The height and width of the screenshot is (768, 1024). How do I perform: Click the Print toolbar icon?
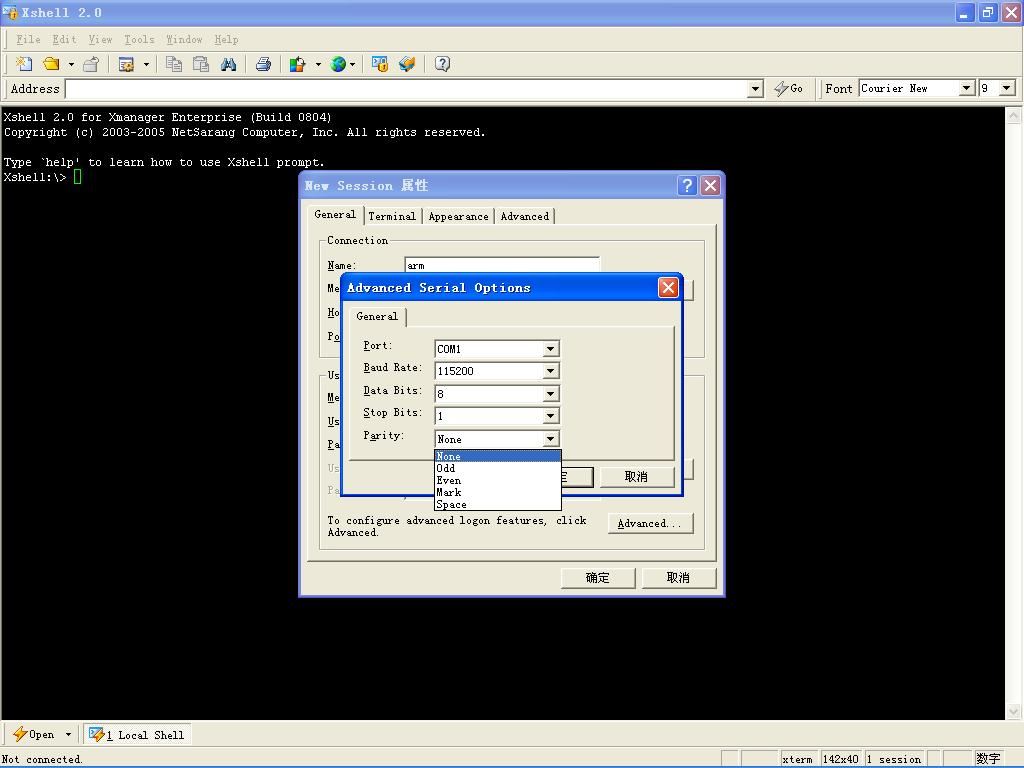coord(263,64)
